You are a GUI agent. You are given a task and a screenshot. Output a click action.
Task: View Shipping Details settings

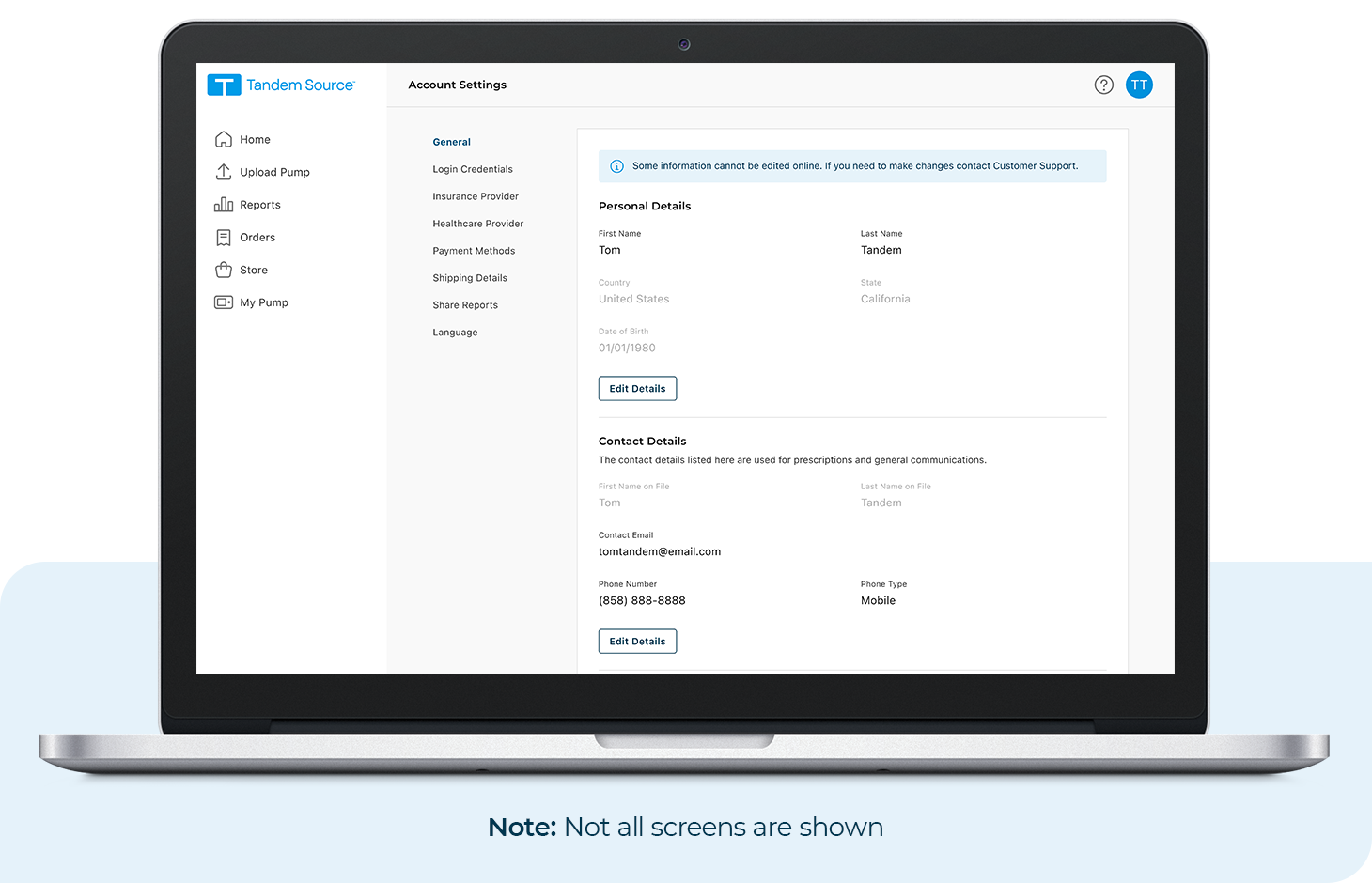pyautogui.click(x=470, y=277)
